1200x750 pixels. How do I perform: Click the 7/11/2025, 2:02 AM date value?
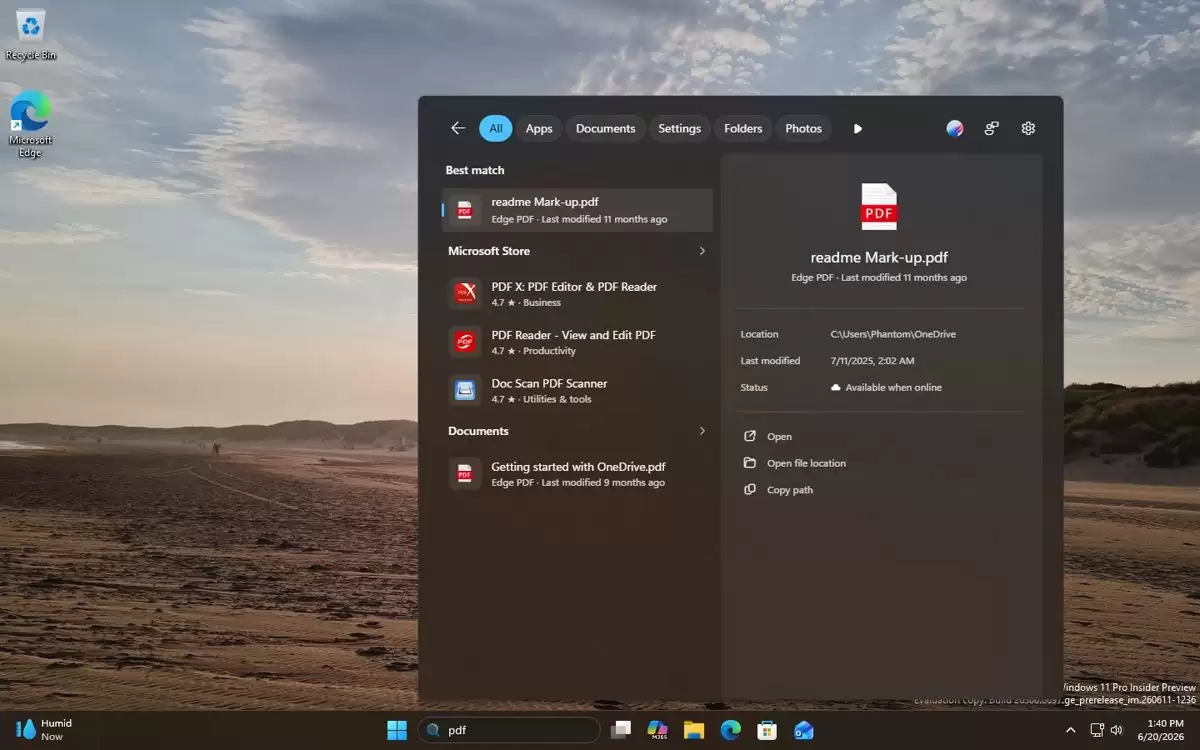pos(872,361)
